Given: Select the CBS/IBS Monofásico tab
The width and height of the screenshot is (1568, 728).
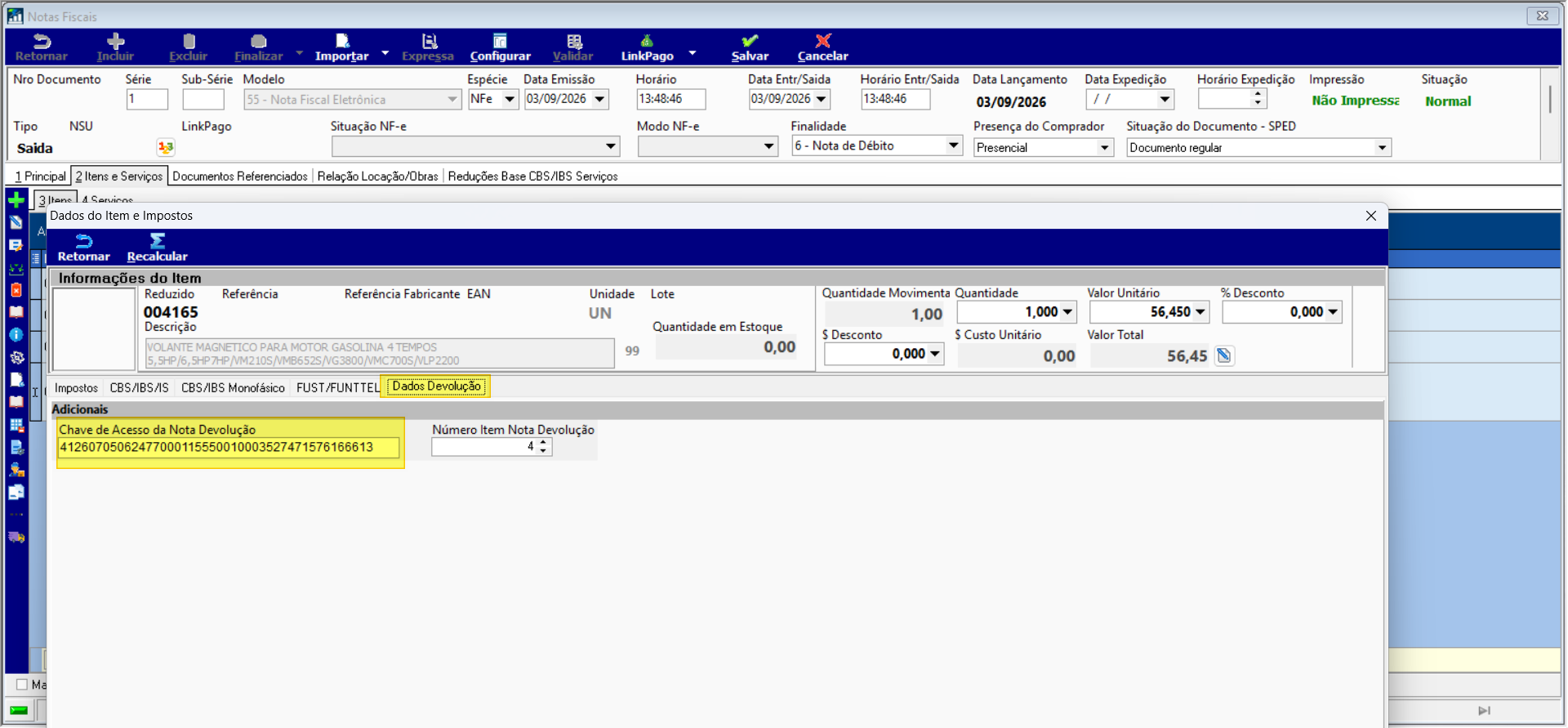Looking at the screenshot, I should click(233, 387).
